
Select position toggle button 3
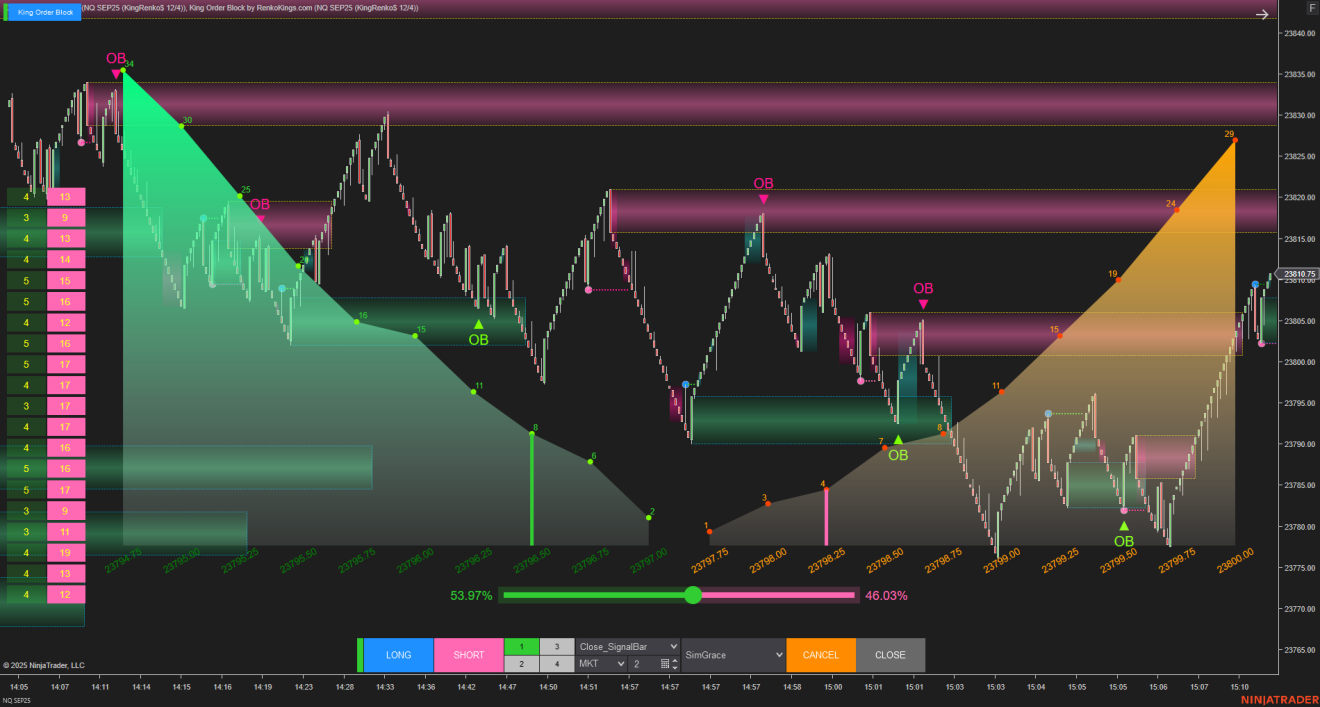(557, 646)
